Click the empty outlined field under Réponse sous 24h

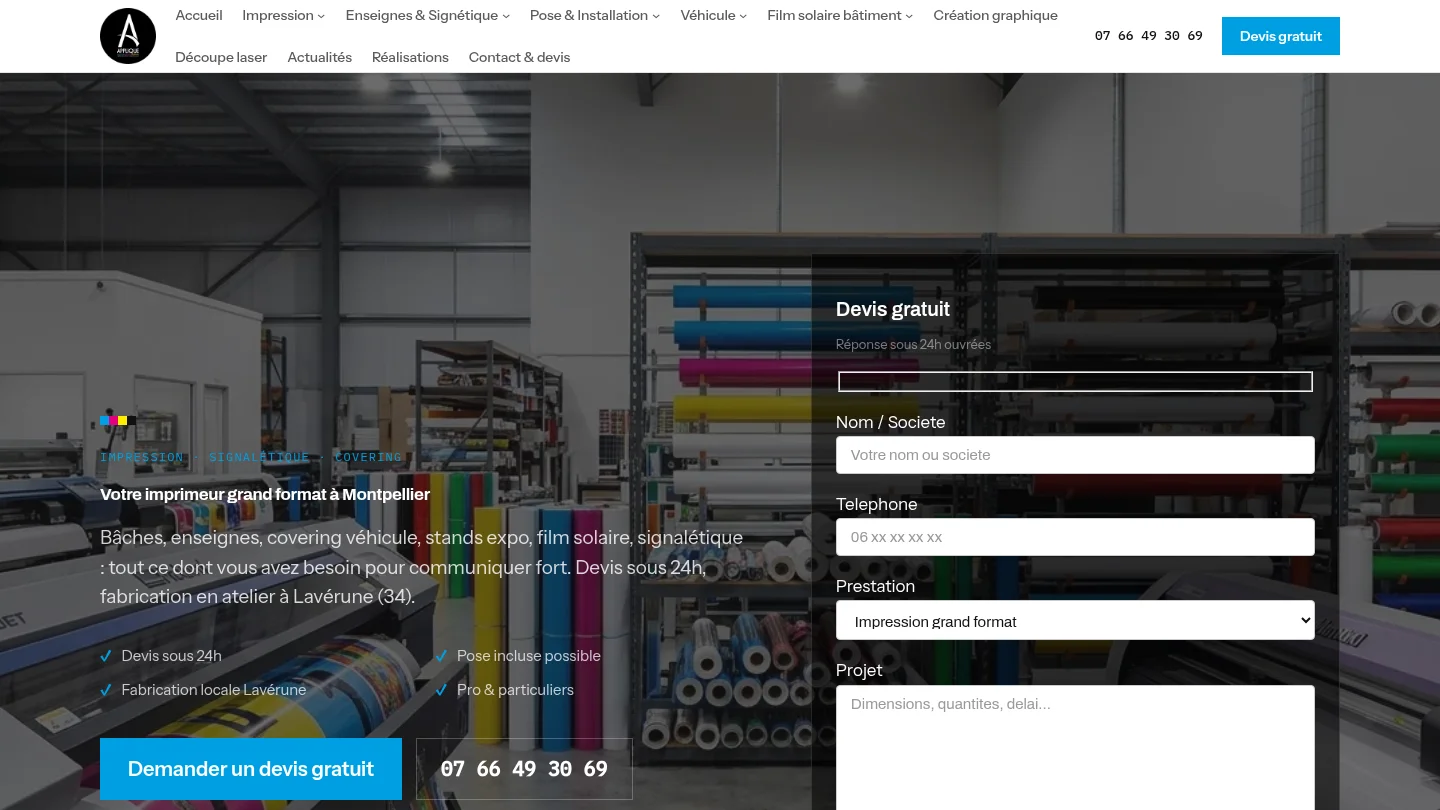coord(1075,381)
